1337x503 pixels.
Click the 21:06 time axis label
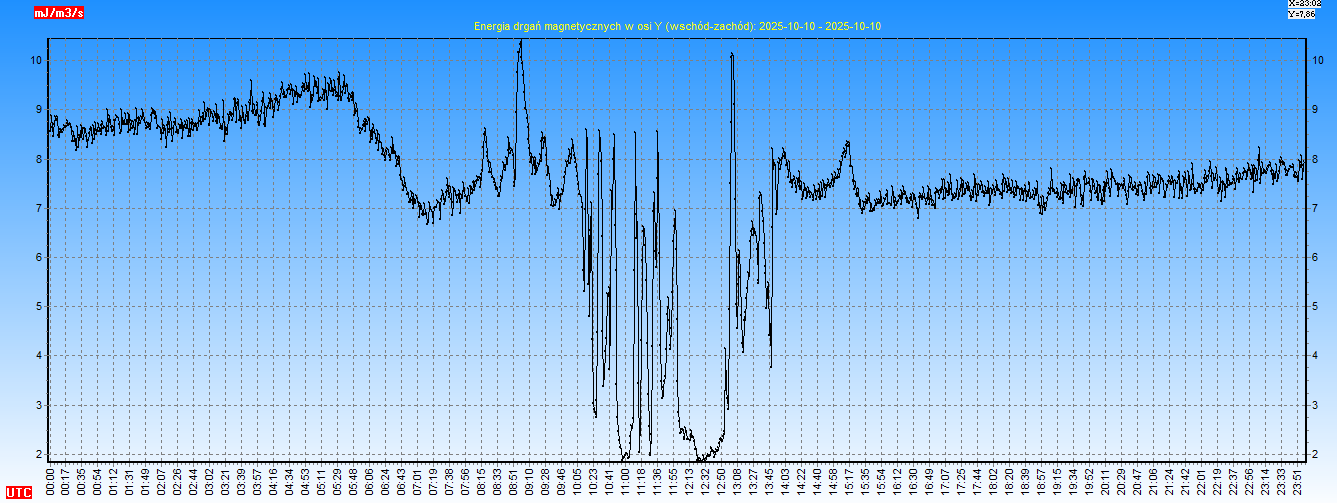(1153, 480)
